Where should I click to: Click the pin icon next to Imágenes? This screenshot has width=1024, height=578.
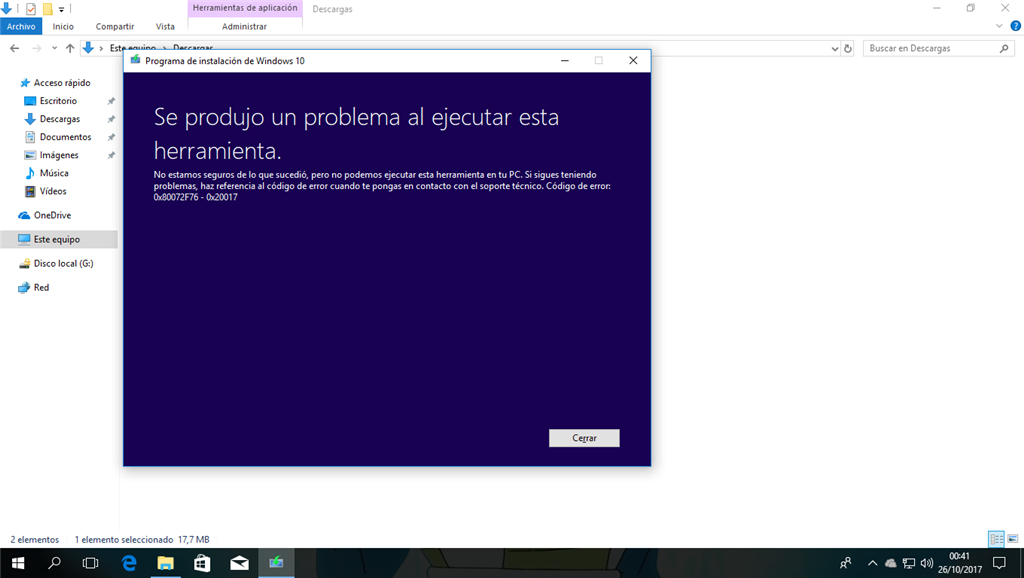tap(111, 155)
